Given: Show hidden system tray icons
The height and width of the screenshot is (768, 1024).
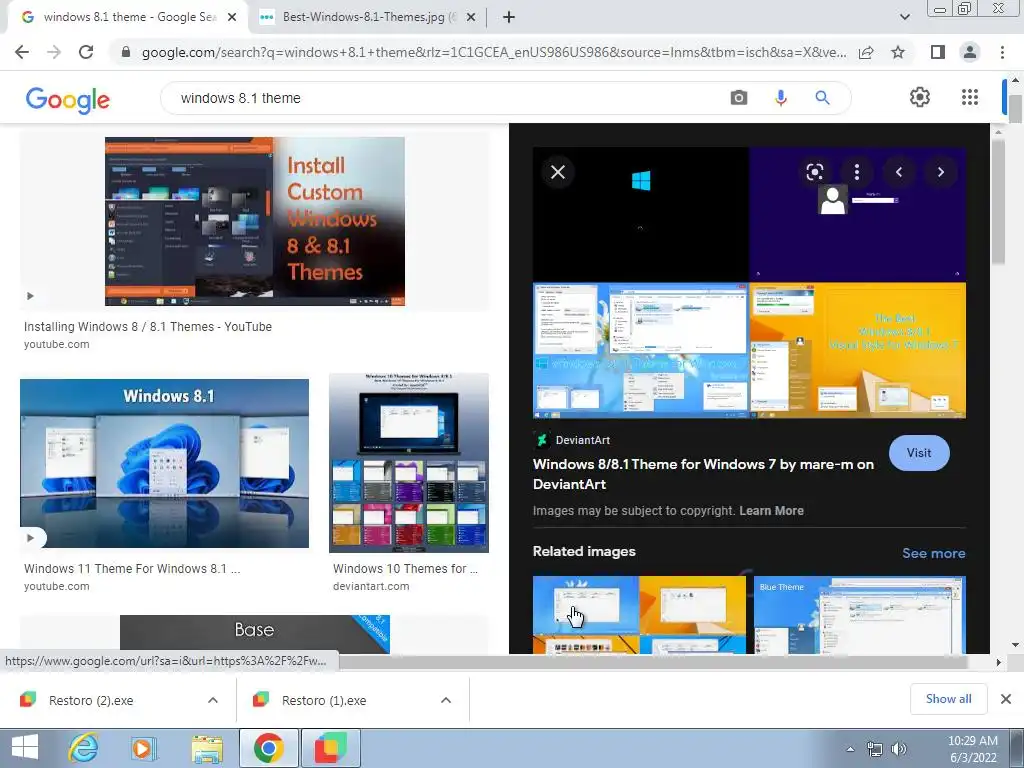Looking at the screenshot, I should (x=850, y=749).
